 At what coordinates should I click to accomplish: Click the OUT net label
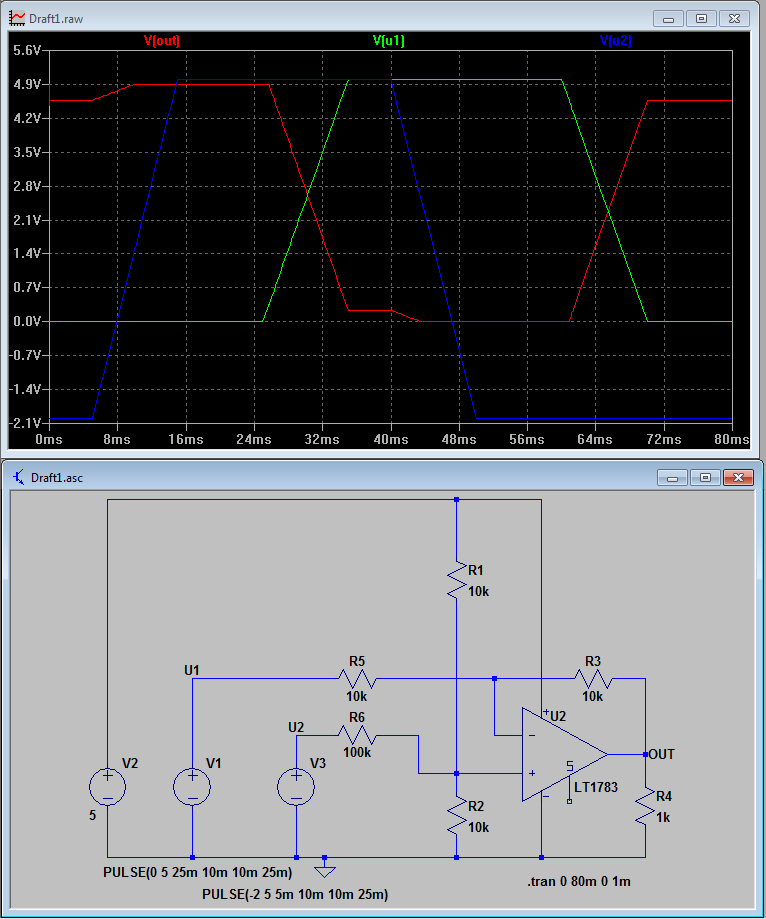click(x=662, y=754)
